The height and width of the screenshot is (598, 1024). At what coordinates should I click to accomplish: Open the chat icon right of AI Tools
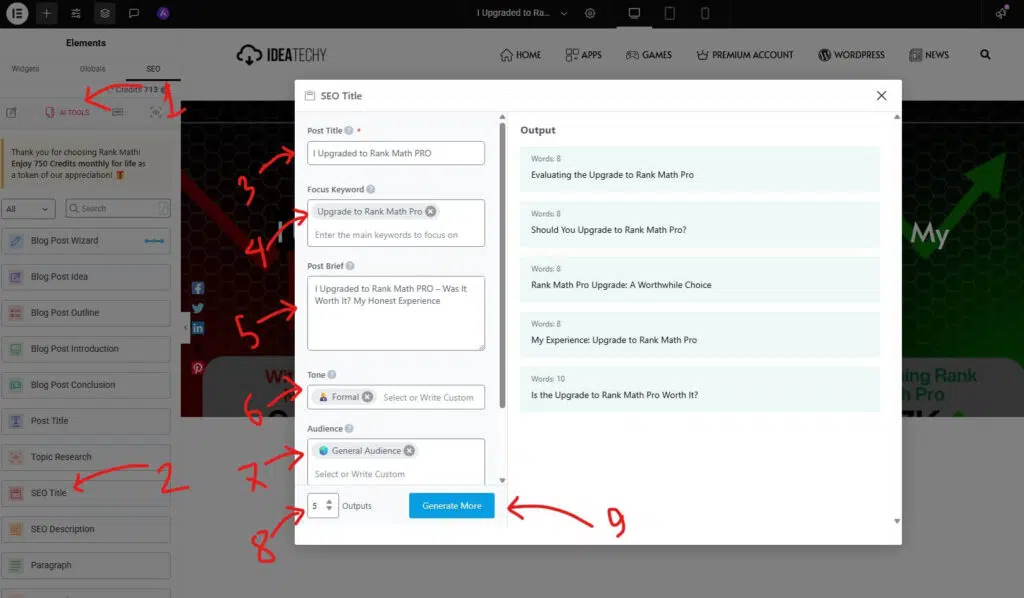[x=118, y=112]
